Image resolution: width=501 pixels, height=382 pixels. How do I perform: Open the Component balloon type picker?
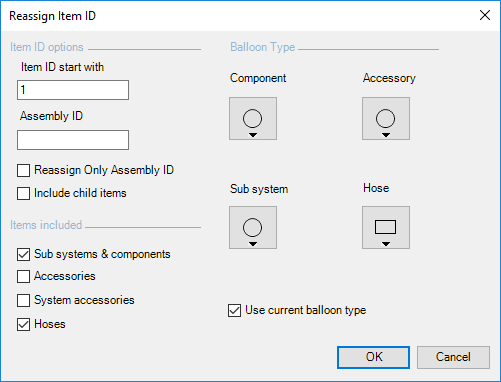(x=253, y=118)
